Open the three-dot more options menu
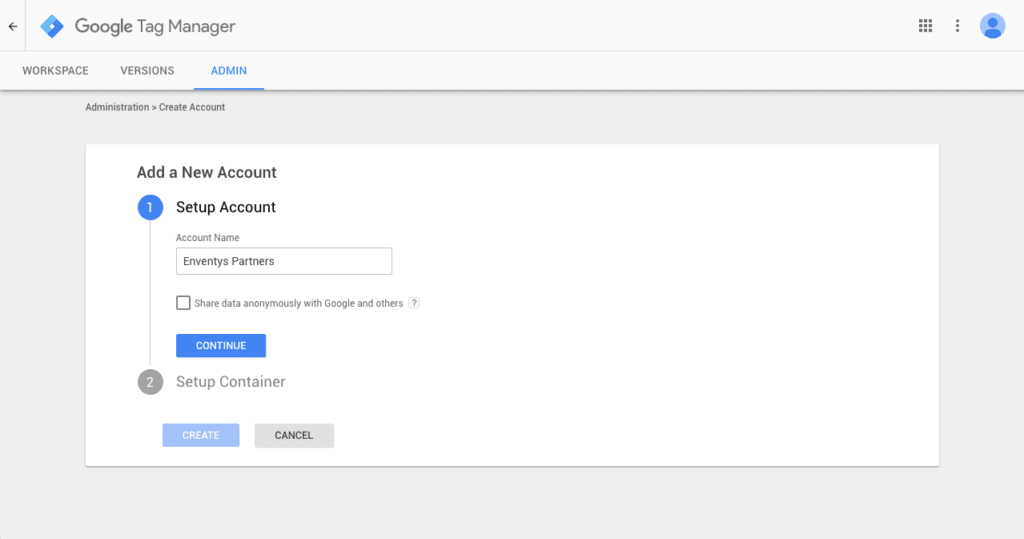The height and width of the screenshot is (539, 1024). click(x=957, y=26)
